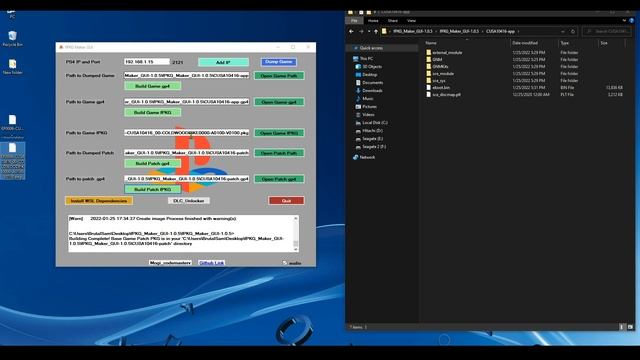Expand the Explorer ribbon chevron
Viewport: 640px width, 360px height.
coord(624,20)
